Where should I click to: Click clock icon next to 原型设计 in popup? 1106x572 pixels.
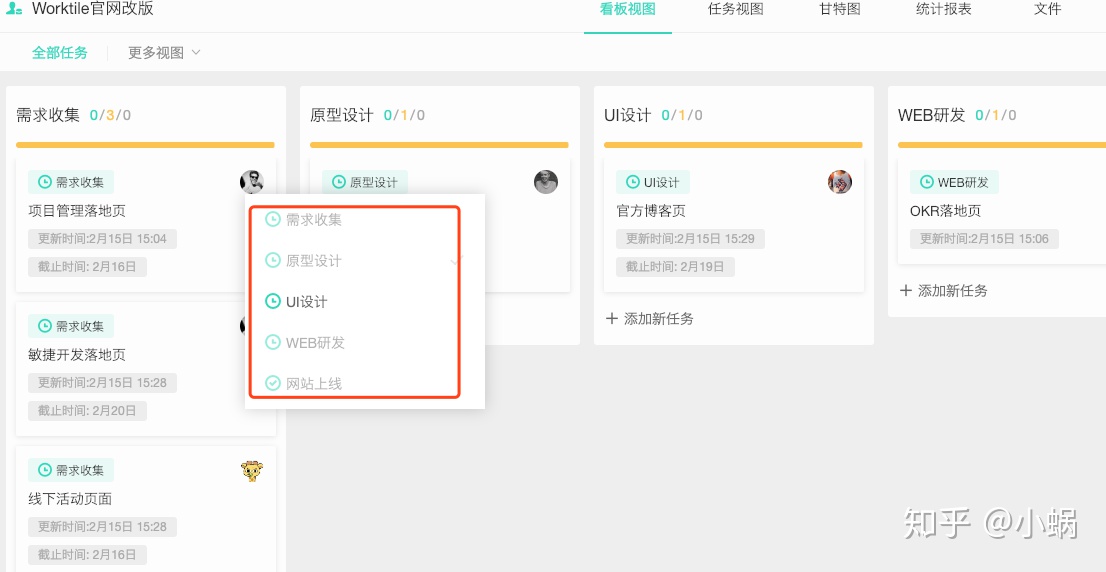pyautogui.click(x=272, y=261)
